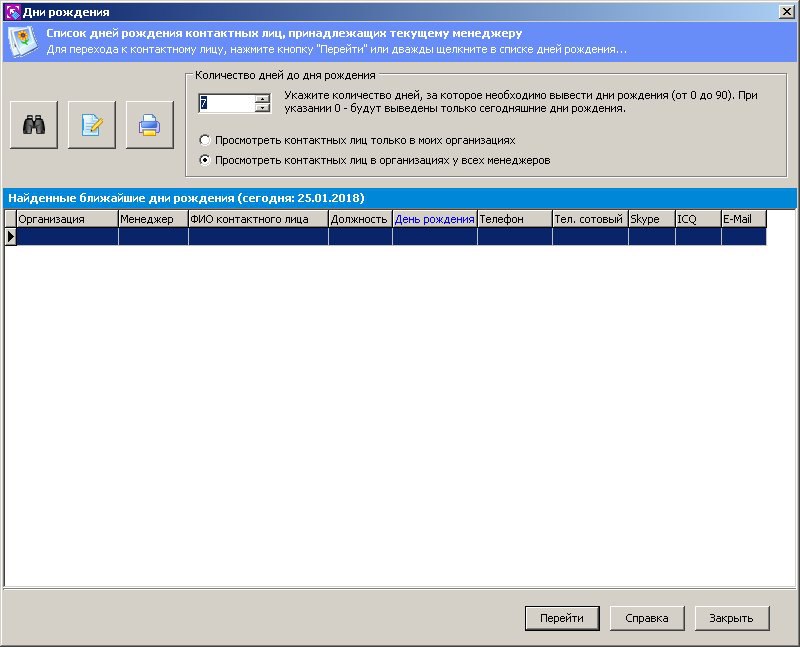Click the День рождения column header
Image resolution: width=800 pixels, height=647 pixels.
[435, 219]
